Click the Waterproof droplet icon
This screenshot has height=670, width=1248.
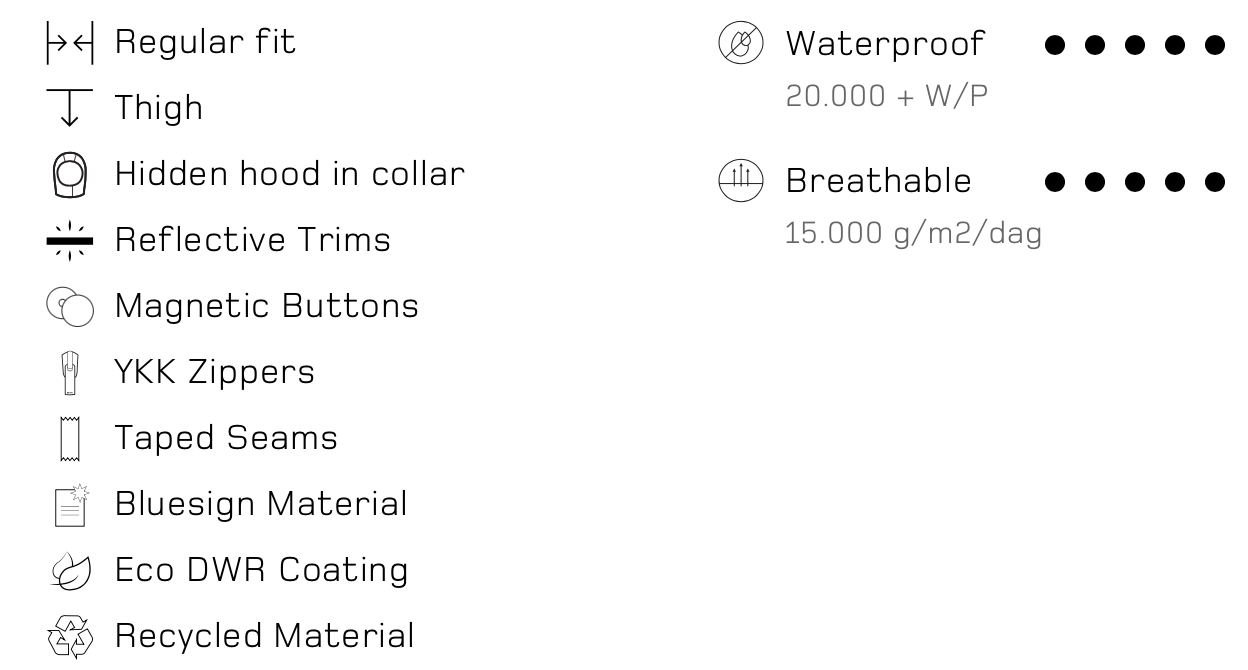pos(741,44)
